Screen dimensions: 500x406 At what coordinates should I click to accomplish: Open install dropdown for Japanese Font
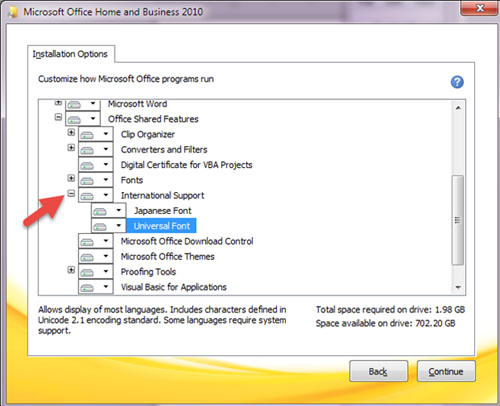pyautogui.click(x=109, y=211)
